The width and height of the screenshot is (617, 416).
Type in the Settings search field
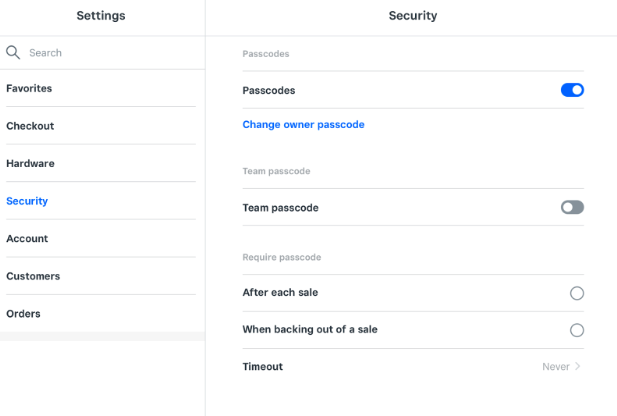(110, 52)
